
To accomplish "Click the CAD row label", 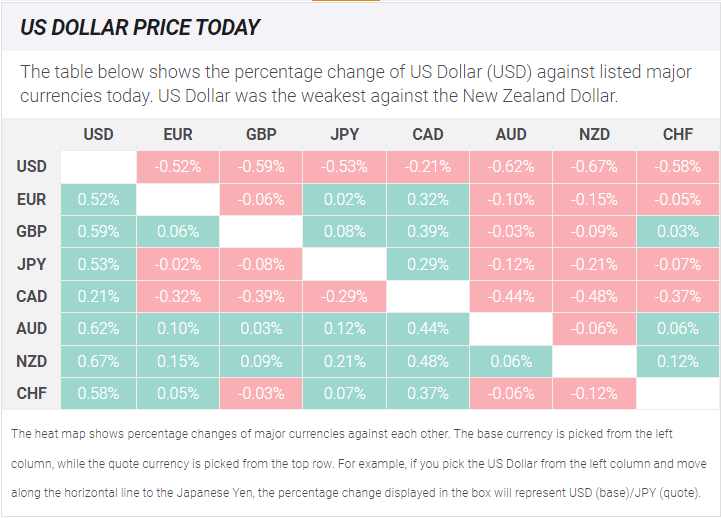I will tap(31, 296).
